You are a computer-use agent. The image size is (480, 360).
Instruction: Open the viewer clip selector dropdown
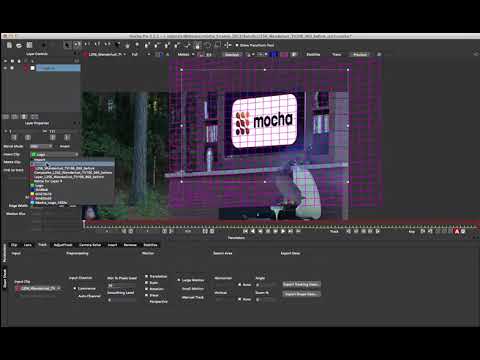[106, 54]
